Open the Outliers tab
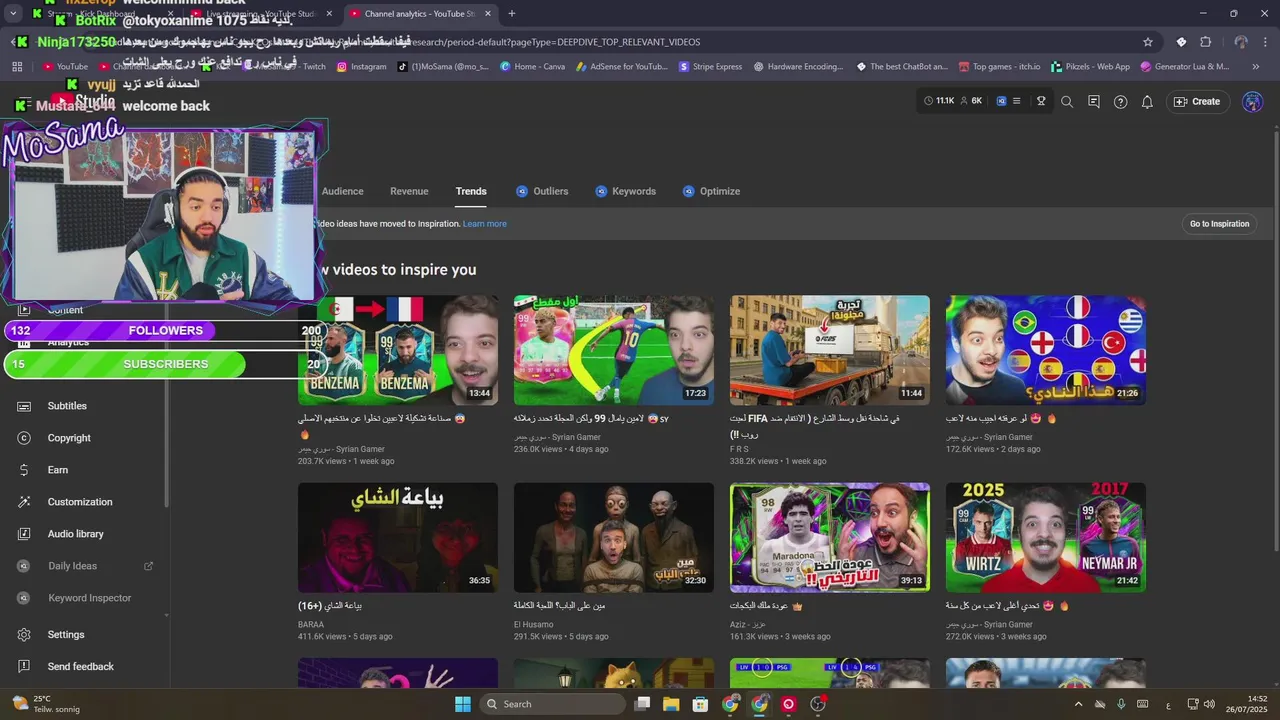The height and width of the screenshot is (720, 1280). pos(542,191)
